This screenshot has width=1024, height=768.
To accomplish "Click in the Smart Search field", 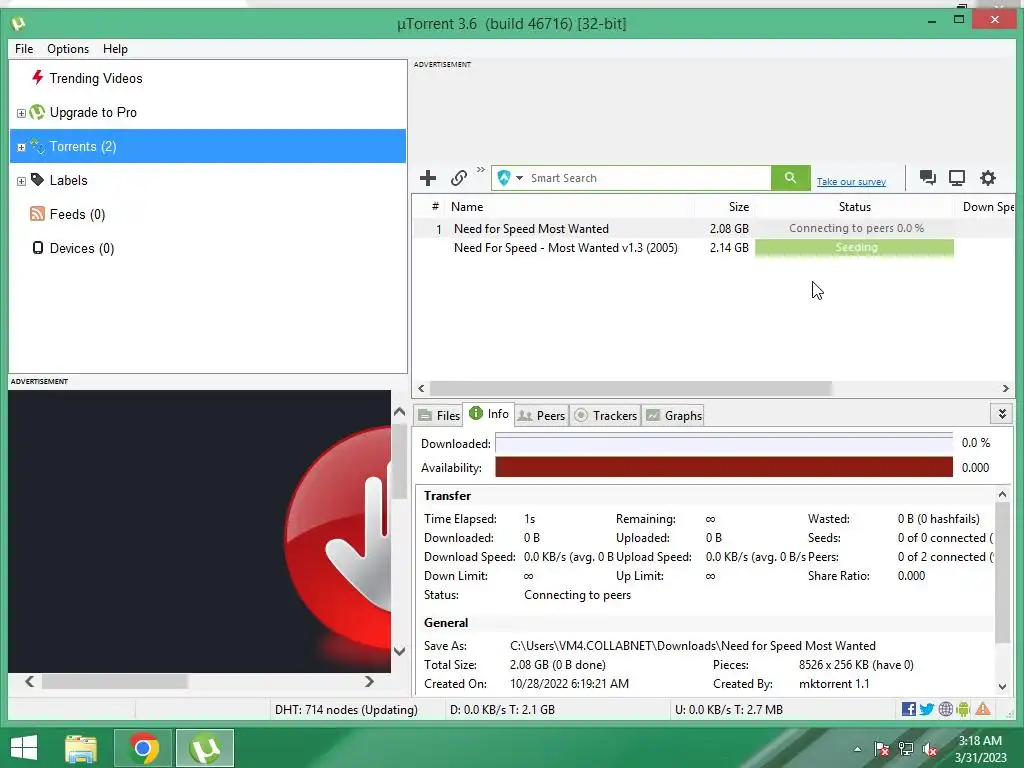I will [x=648, y=178].
